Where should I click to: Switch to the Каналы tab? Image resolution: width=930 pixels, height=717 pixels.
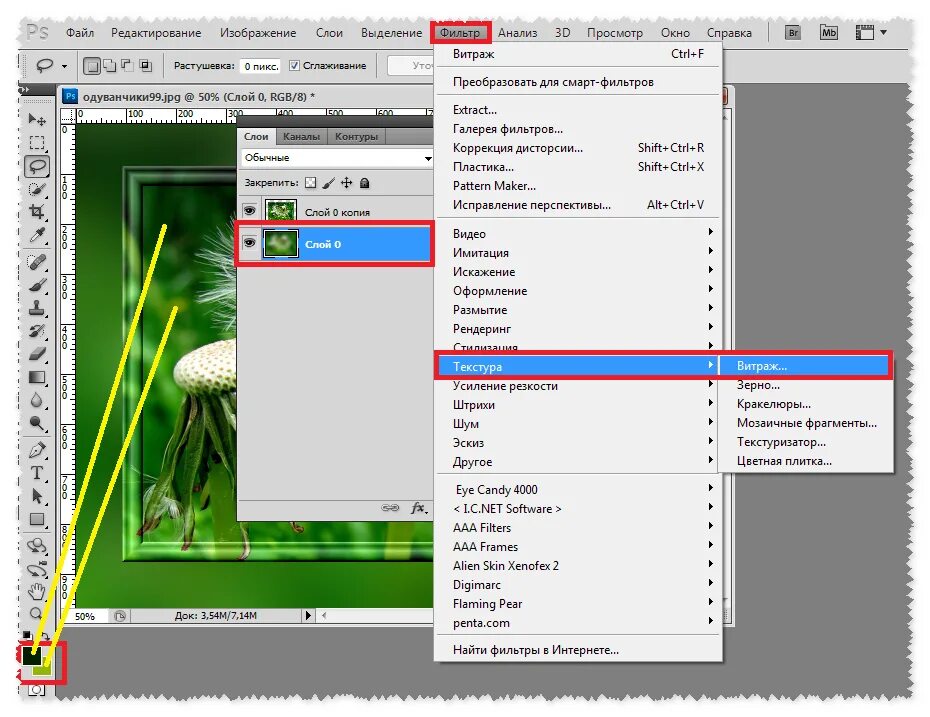301,136
